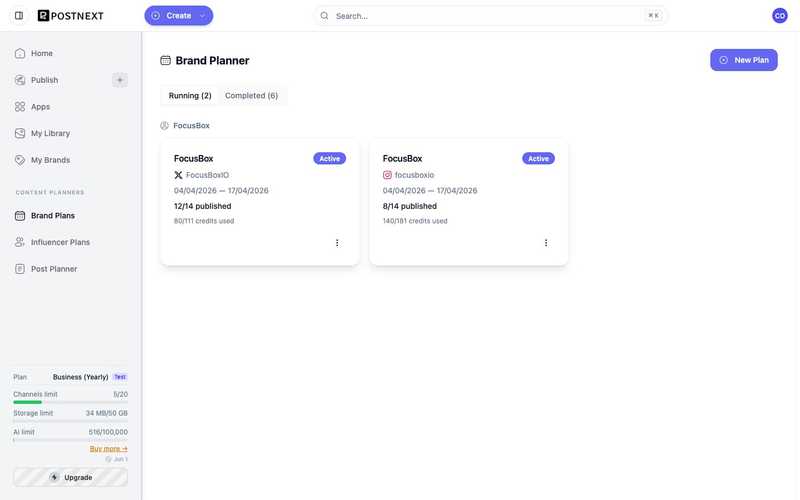Open more options on FocusBoxIO card

tap(337, 243)
